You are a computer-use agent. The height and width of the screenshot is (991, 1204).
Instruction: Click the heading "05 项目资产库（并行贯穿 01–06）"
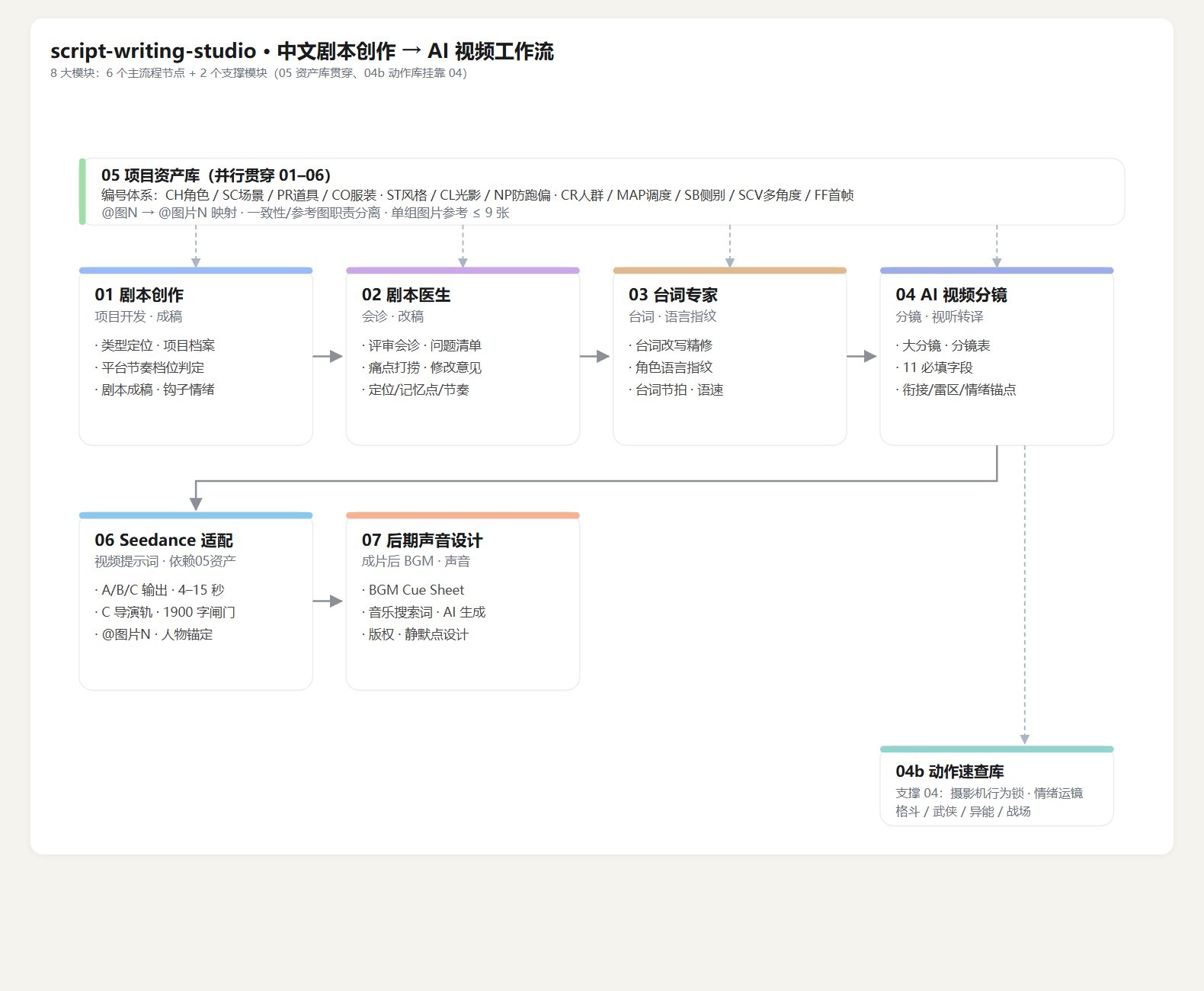click(x=216, y=175)
